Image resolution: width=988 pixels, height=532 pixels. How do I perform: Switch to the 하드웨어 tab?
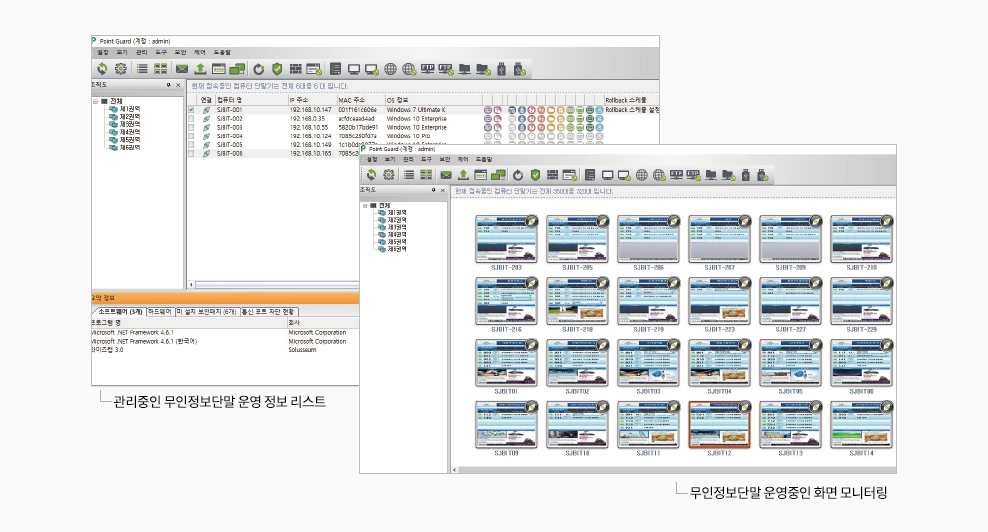pyautogui.click(x=159, y=313)
